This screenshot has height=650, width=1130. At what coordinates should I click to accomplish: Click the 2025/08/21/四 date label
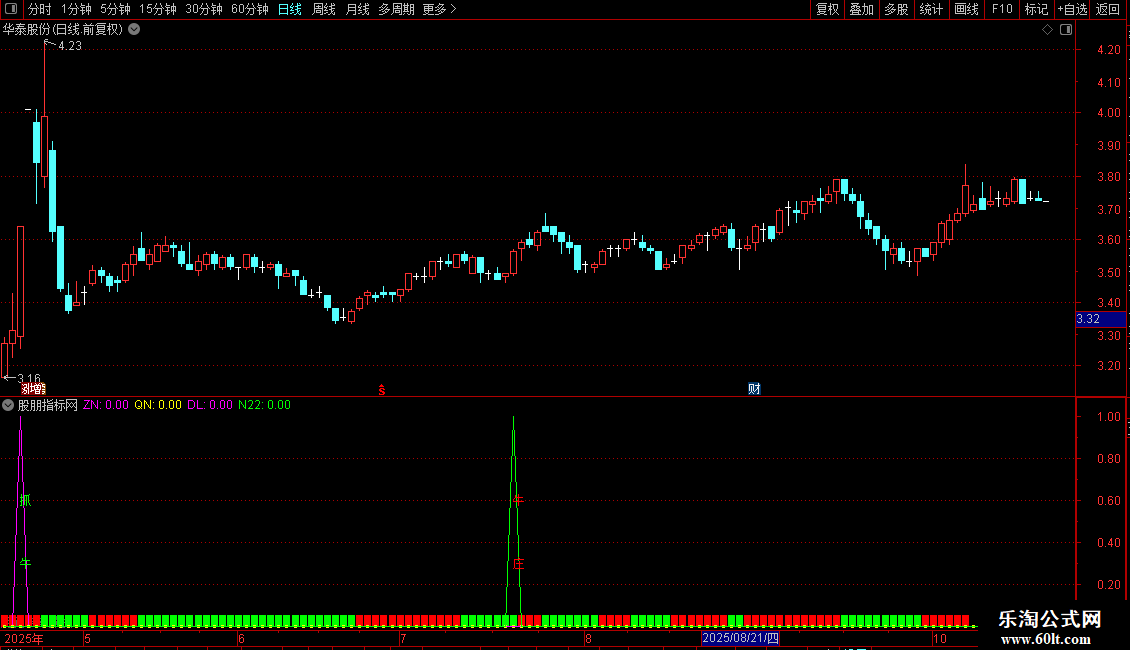point(740,638)
